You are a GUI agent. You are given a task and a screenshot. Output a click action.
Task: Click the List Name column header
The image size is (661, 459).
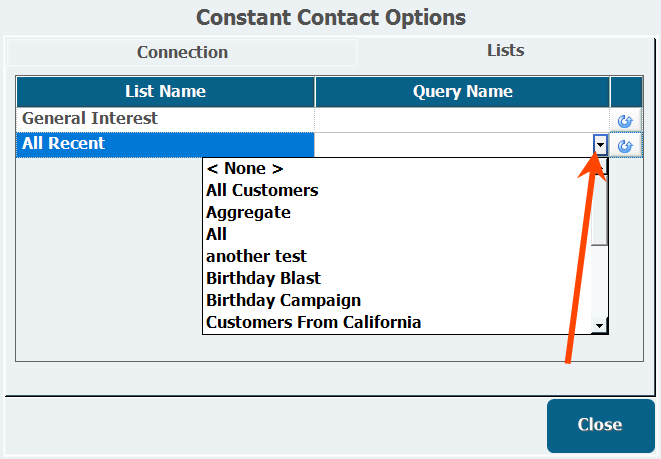pyautogui.click(x=165, y=92)
